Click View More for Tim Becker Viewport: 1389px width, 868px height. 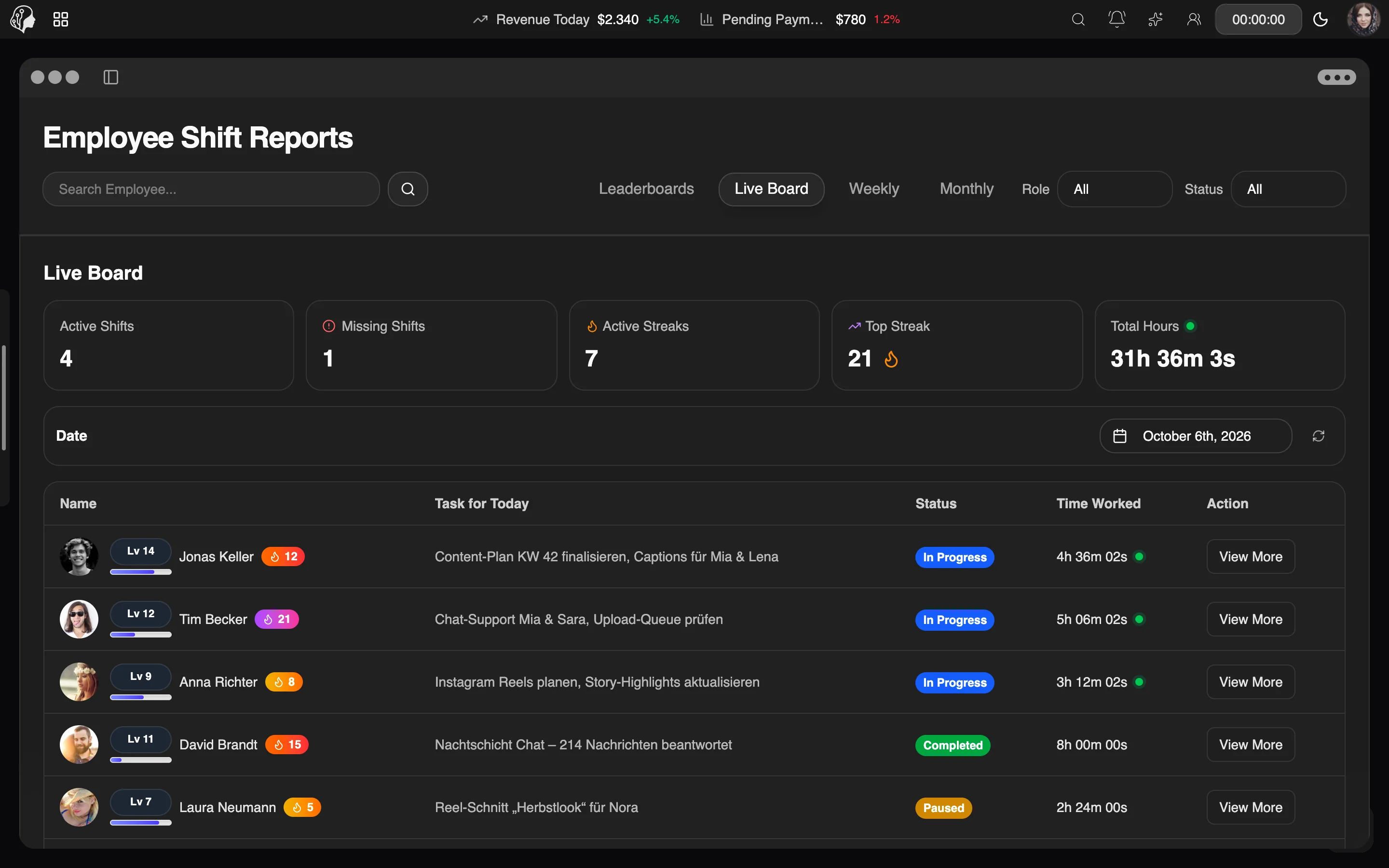[x=1251, y=620]
